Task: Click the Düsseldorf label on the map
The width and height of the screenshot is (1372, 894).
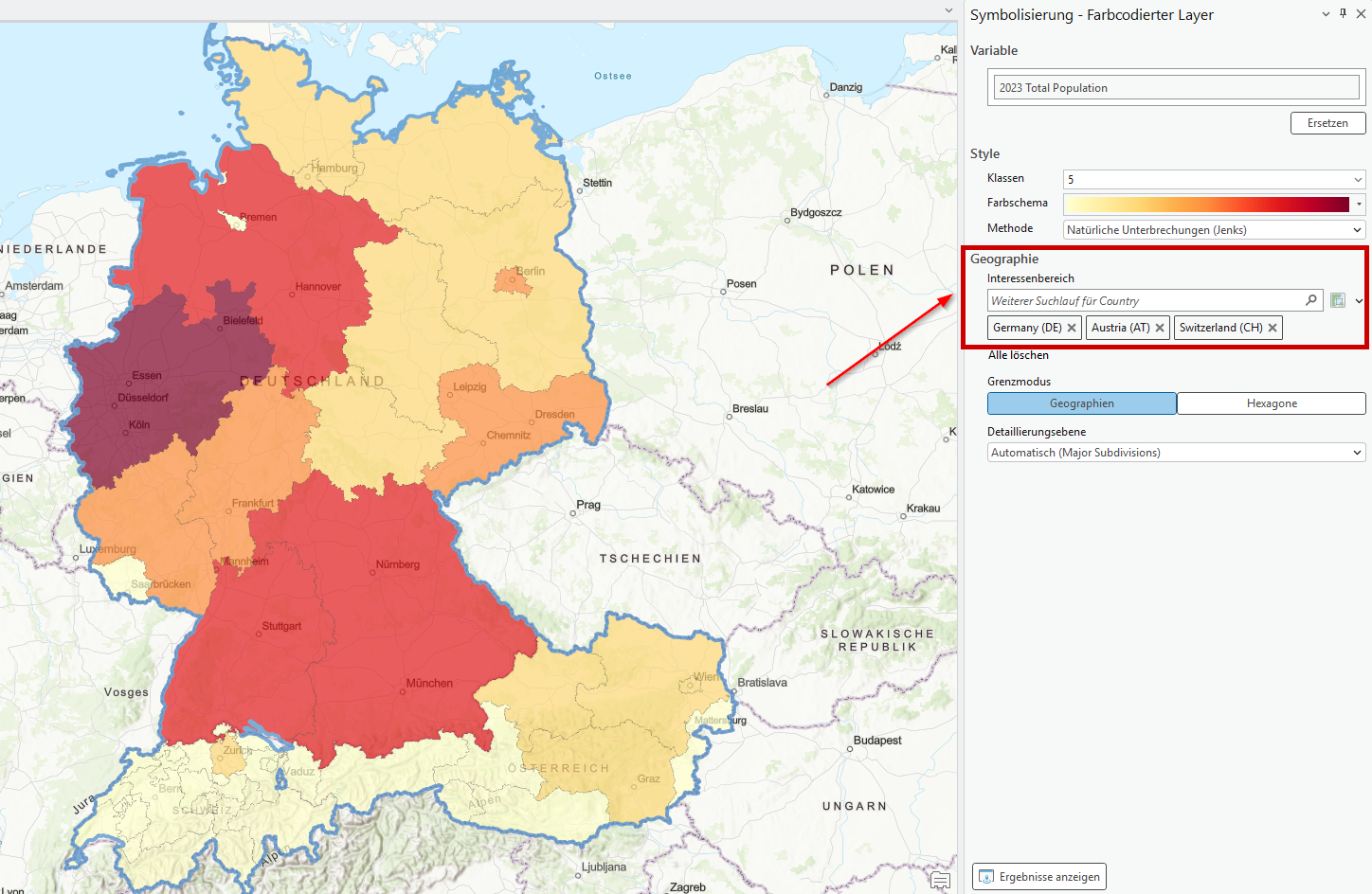Action: (143, 398)
